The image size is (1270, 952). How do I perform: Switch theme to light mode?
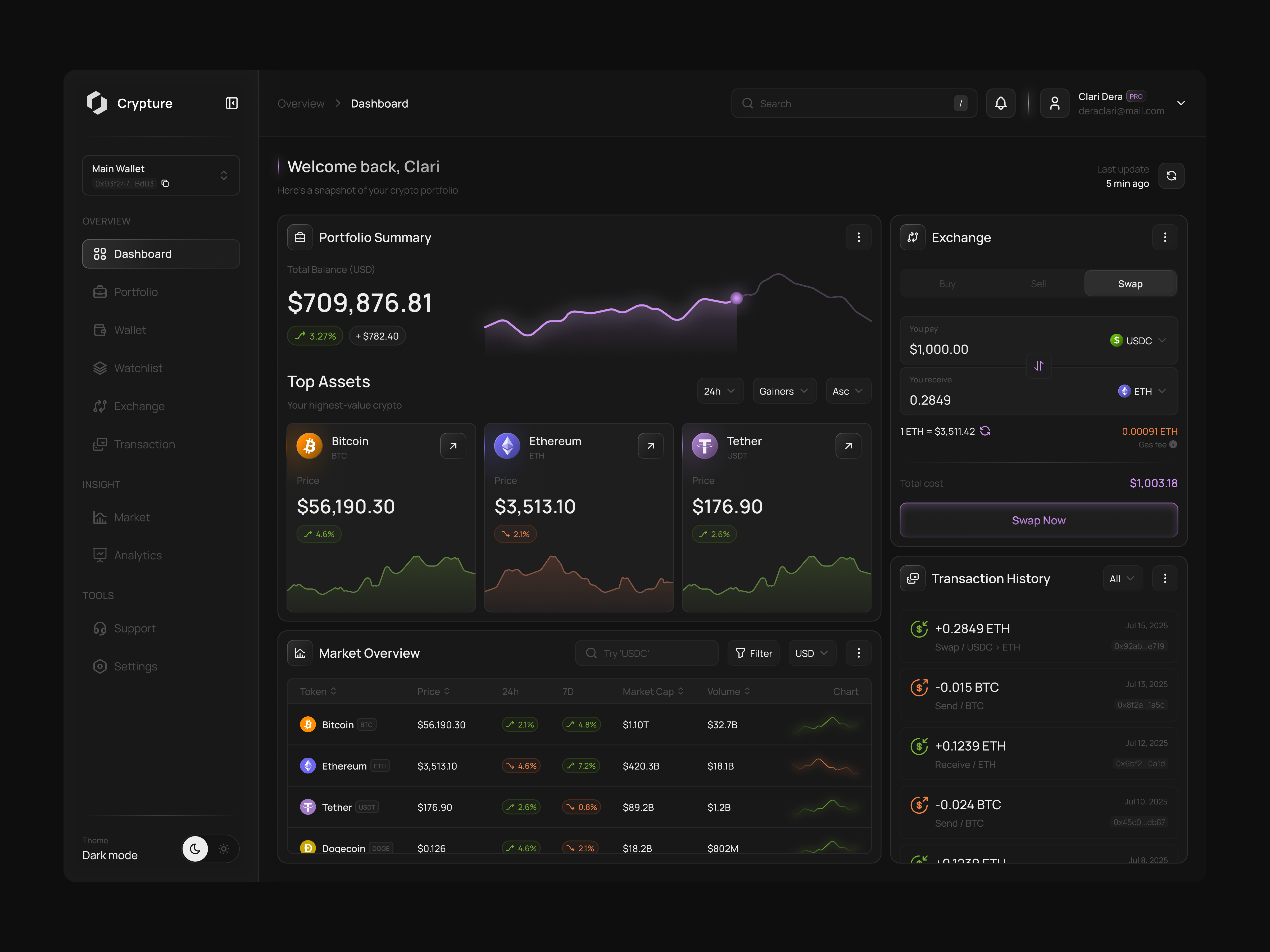point(223,849)
